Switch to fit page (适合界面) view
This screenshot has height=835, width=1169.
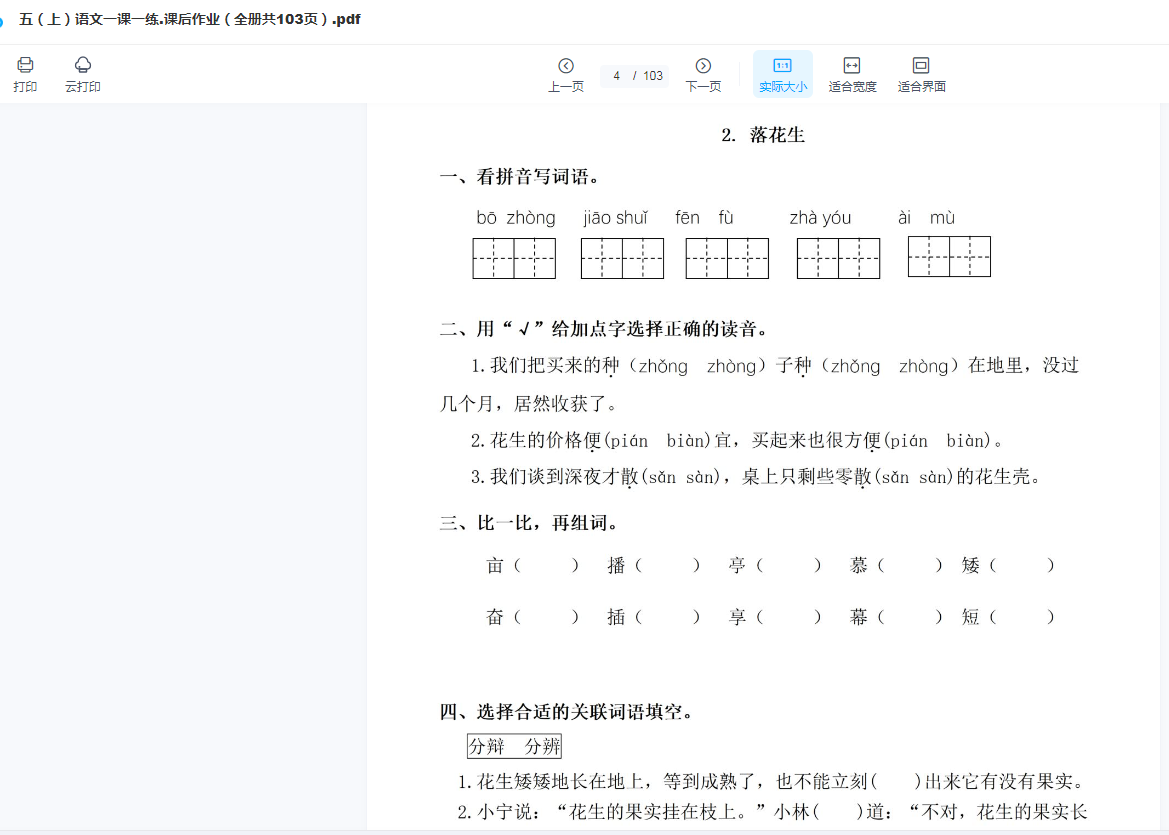point(921,74)
